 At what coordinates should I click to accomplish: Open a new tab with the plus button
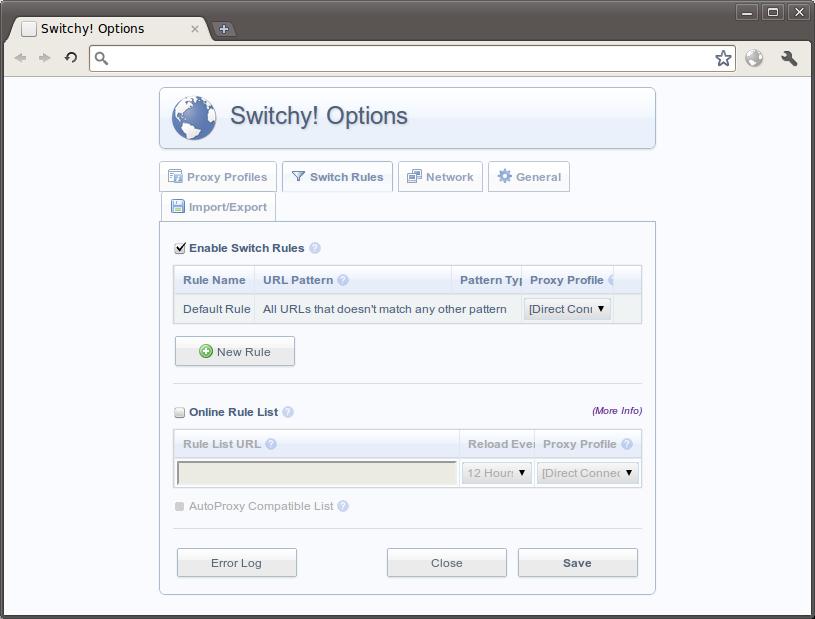(224, 29)
